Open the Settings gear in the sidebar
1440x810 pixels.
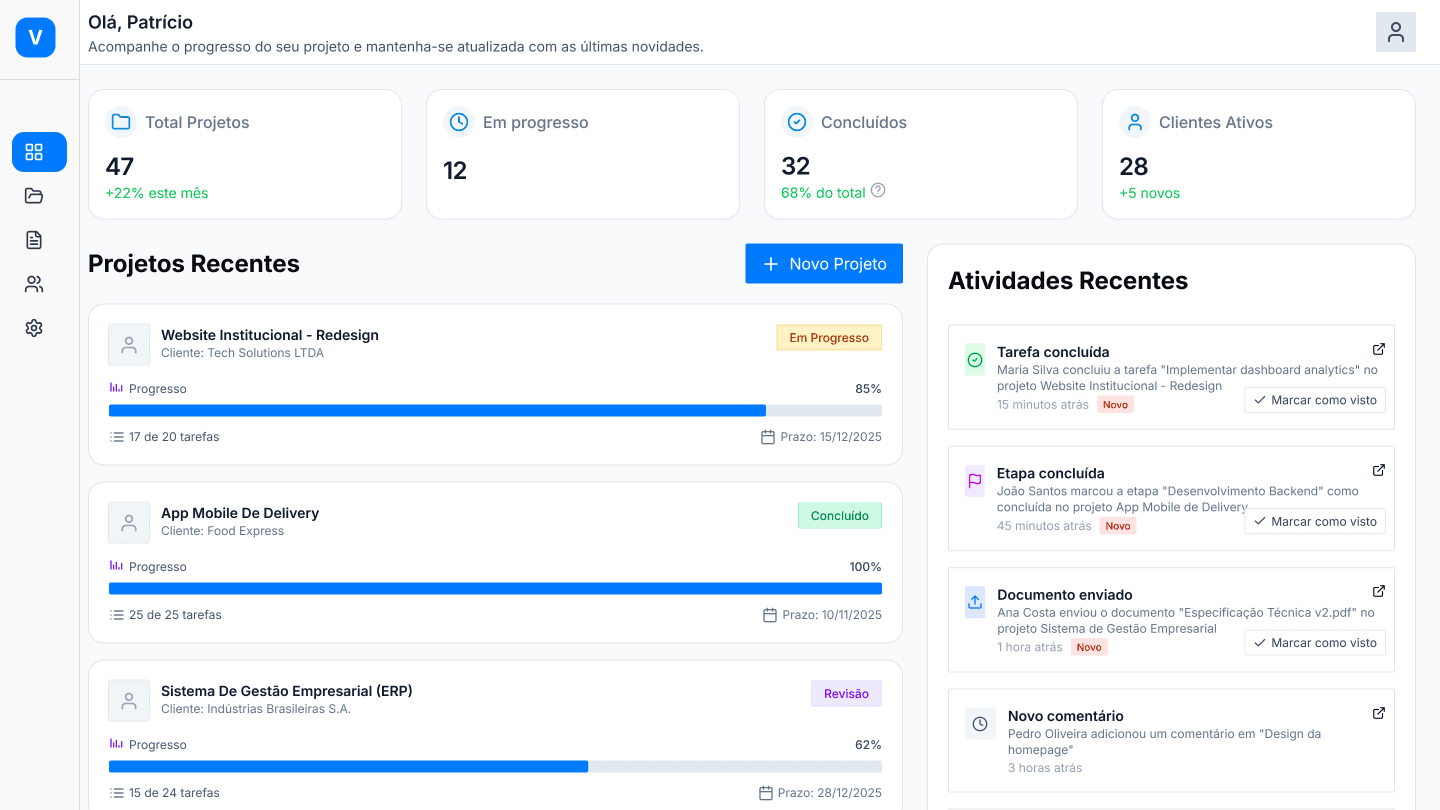coord(34,327)
